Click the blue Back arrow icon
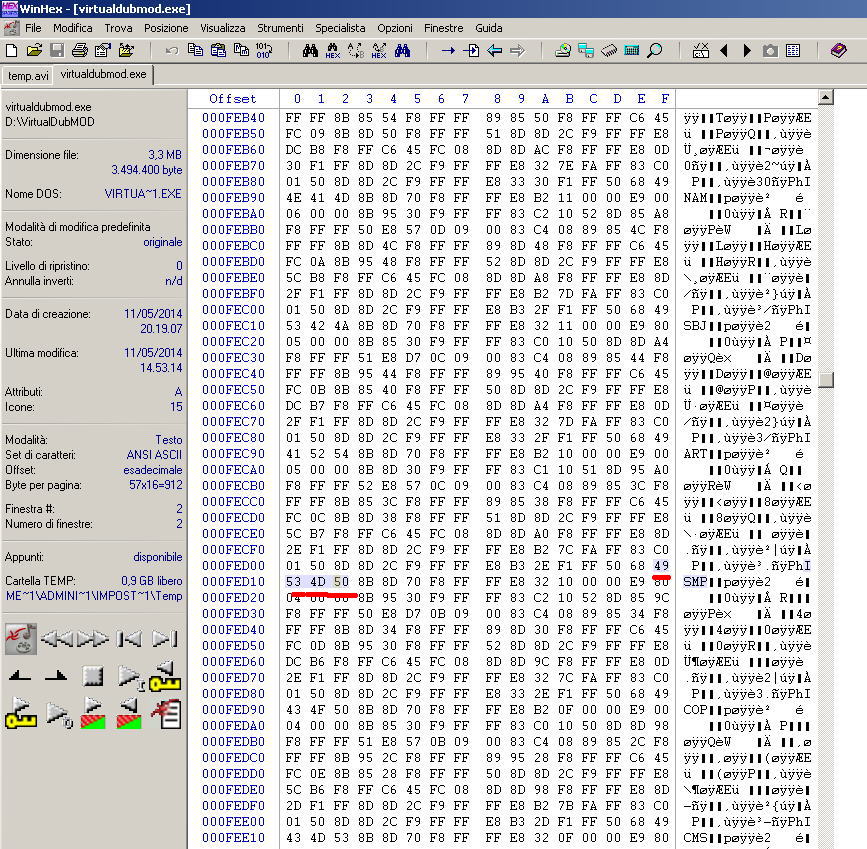This screenshot has width=867, height=849. (x=494, y=50)
